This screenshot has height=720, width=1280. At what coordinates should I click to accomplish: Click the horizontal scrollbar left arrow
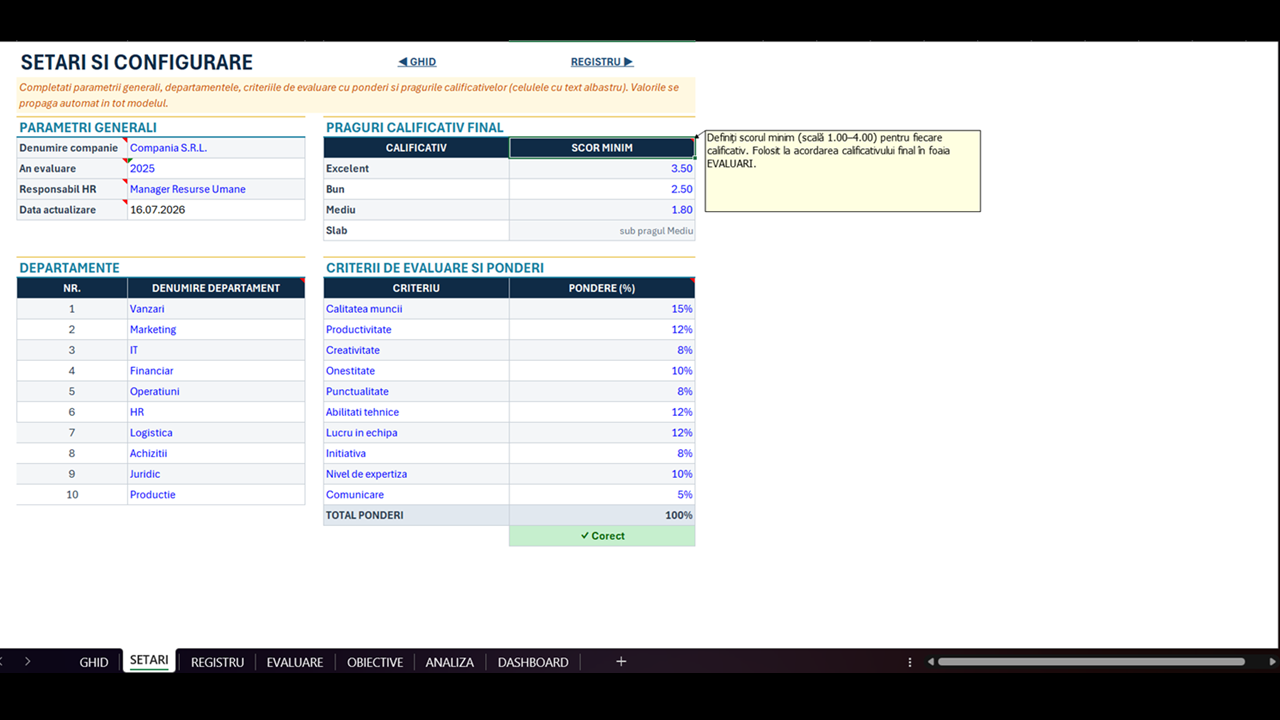coord(931,662)
